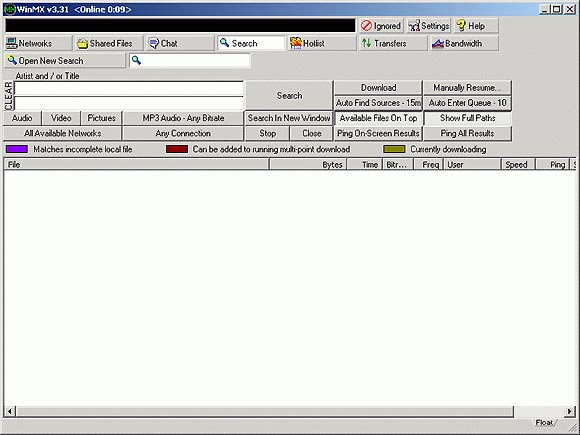Viewport: 580px width, 435px height.
Task: Open the Ignored users list
Action: [381, 26]
